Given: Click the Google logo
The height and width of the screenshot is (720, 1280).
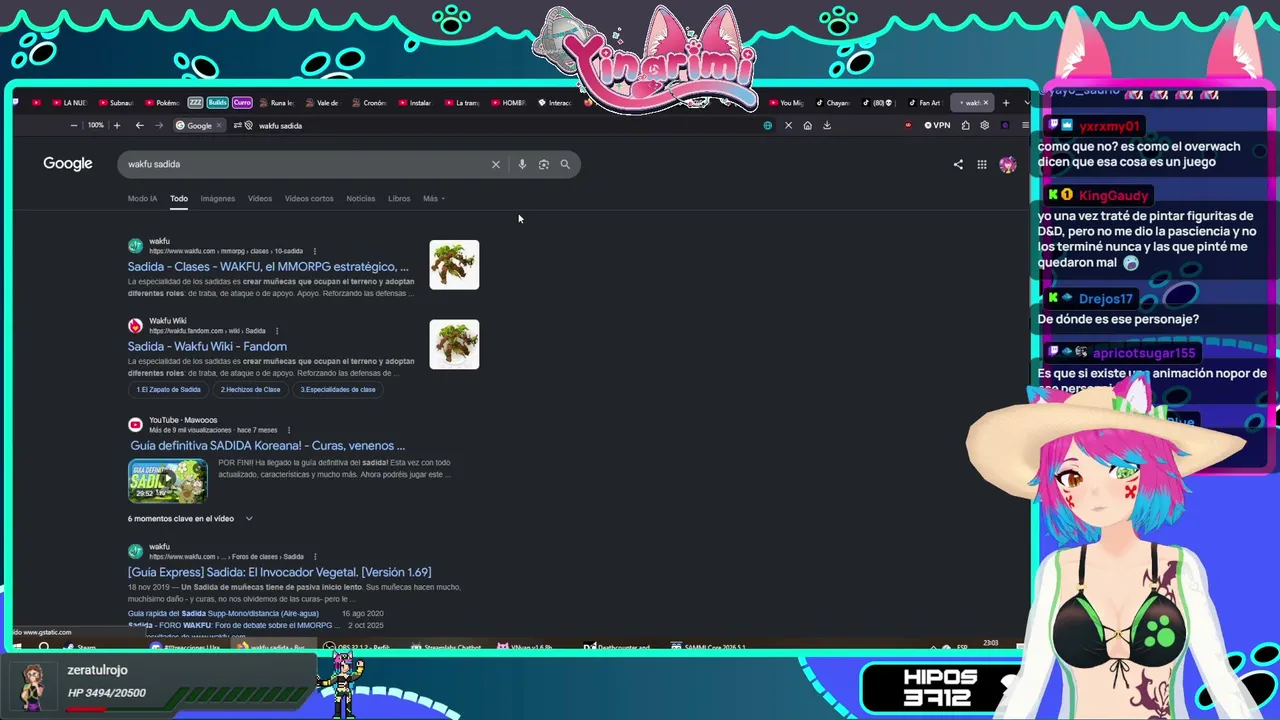Looking at the screenshot, I should click(x=68, y=164).
